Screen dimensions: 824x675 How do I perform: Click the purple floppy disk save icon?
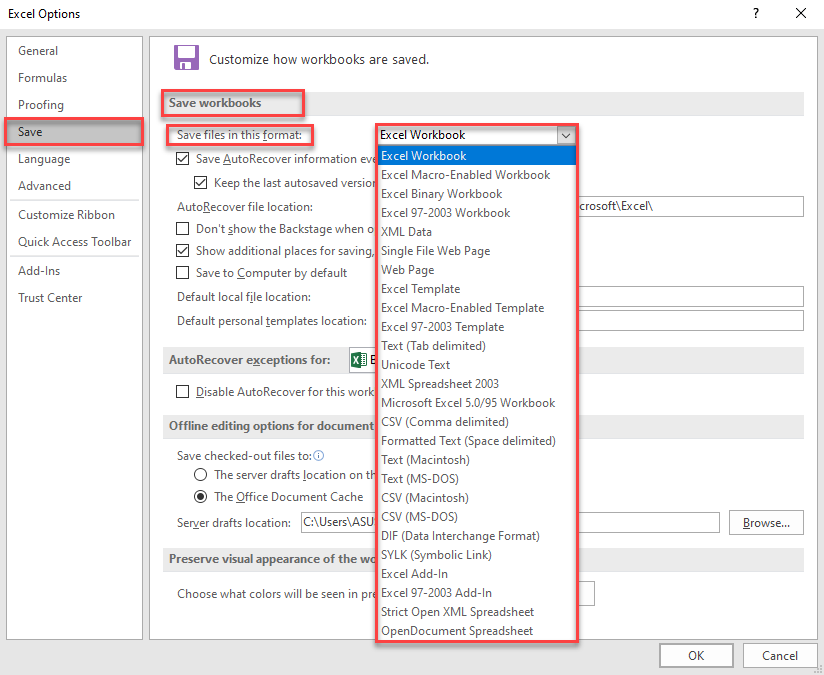(187, 58)
